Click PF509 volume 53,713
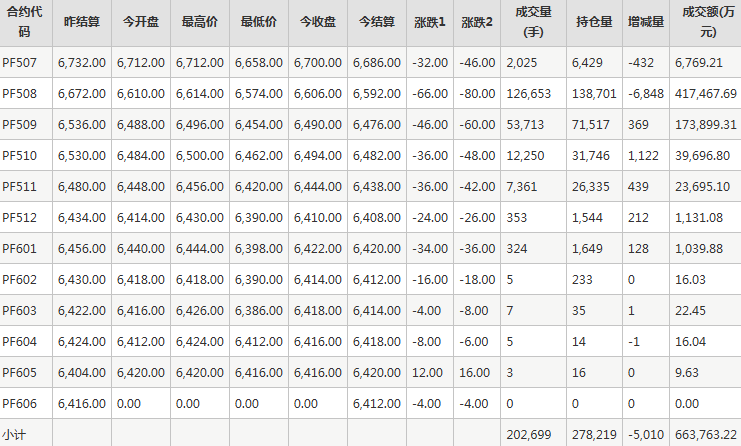Image resolution: width=741 pixels, height=446 pixels. (x=525, y=124)
